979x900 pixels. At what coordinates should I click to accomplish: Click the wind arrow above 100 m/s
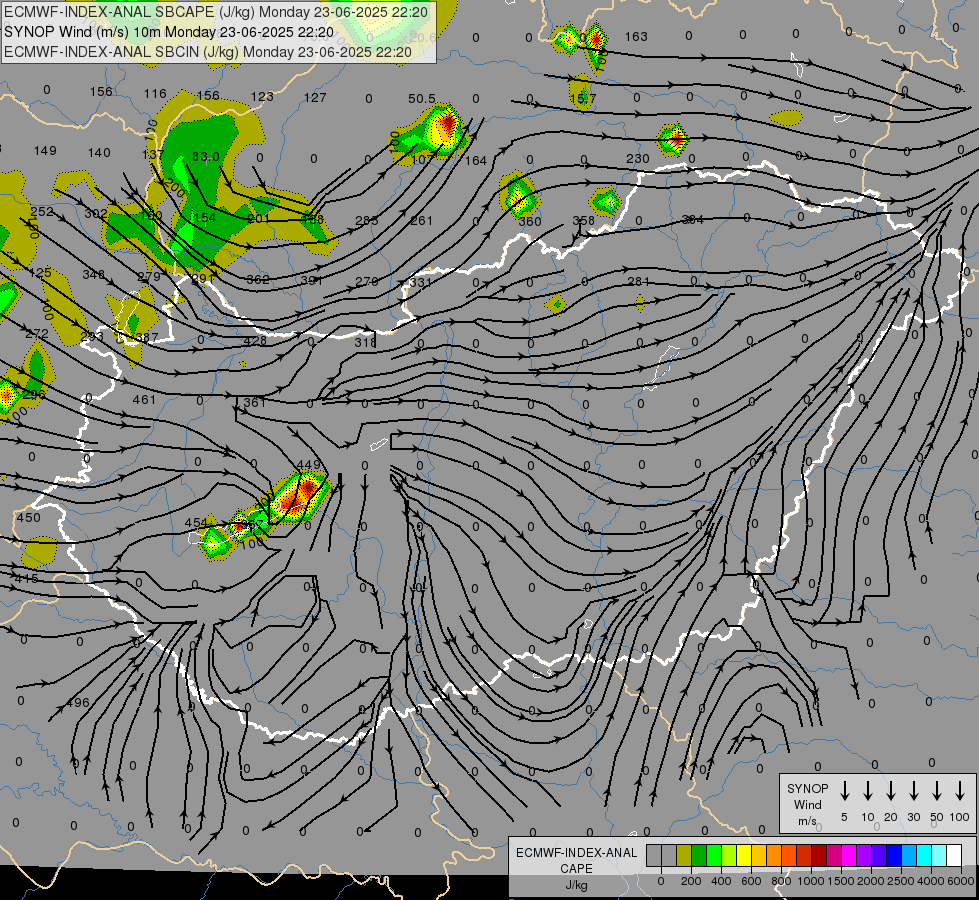pyautogui.click(x=960, y=791)
